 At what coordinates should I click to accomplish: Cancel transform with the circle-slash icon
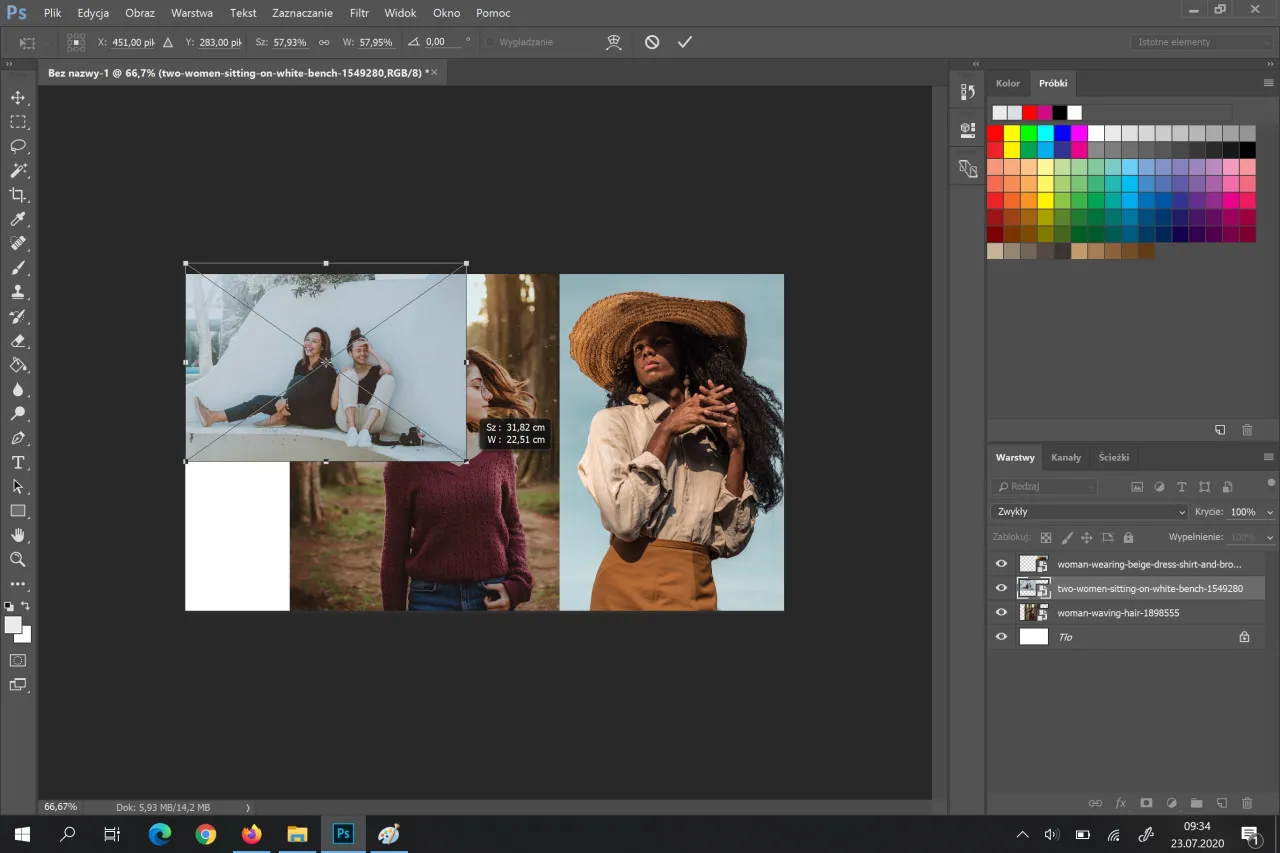tap(652, 42)
